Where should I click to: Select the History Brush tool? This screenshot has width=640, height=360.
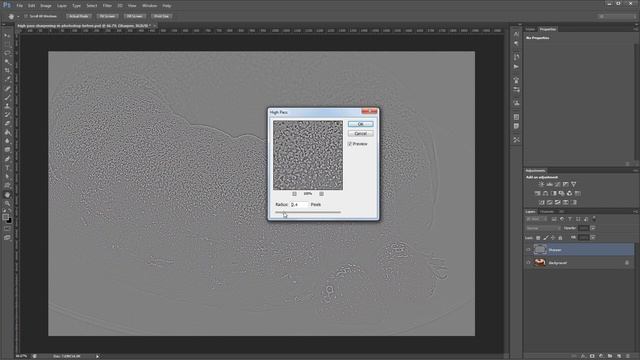7,115
